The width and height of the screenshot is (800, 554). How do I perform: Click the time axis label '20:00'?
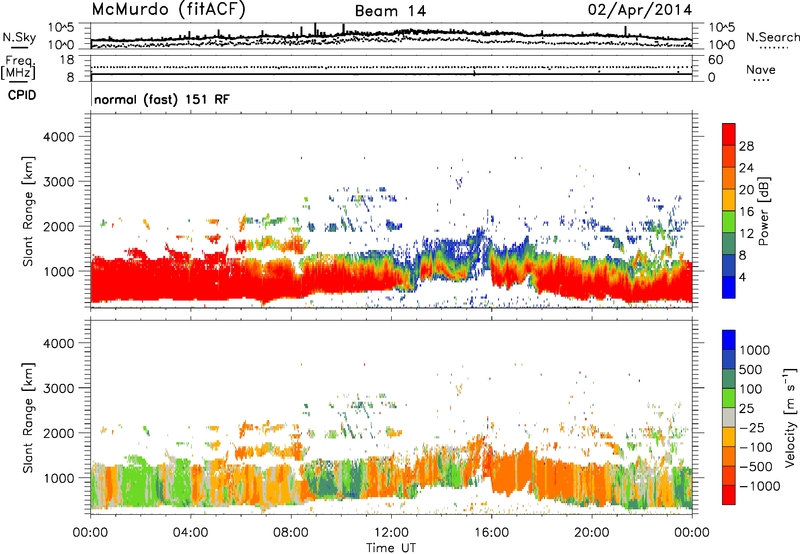click(591, 533)
